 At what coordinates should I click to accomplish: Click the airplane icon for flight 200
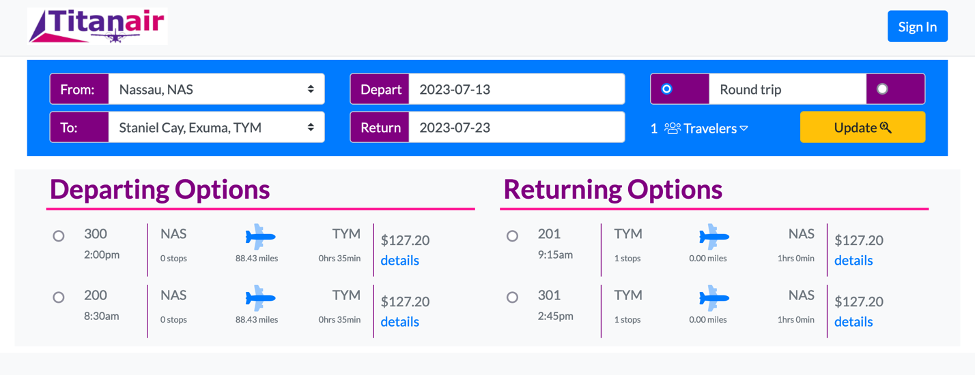[x=260, y=298]
